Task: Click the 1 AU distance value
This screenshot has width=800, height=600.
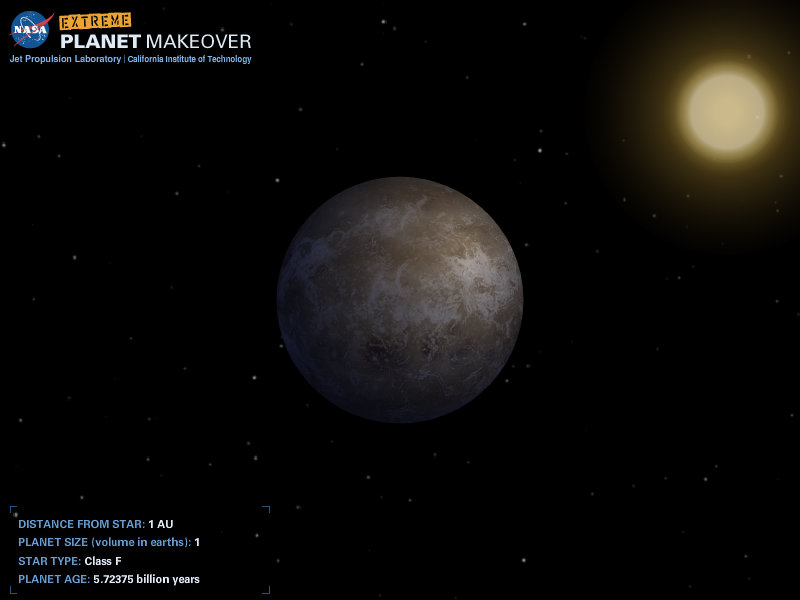Action: [160, 524]
